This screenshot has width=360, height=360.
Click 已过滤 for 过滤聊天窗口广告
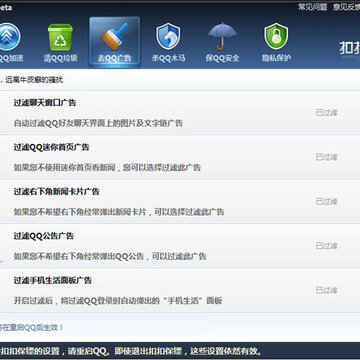coord(326,113)
